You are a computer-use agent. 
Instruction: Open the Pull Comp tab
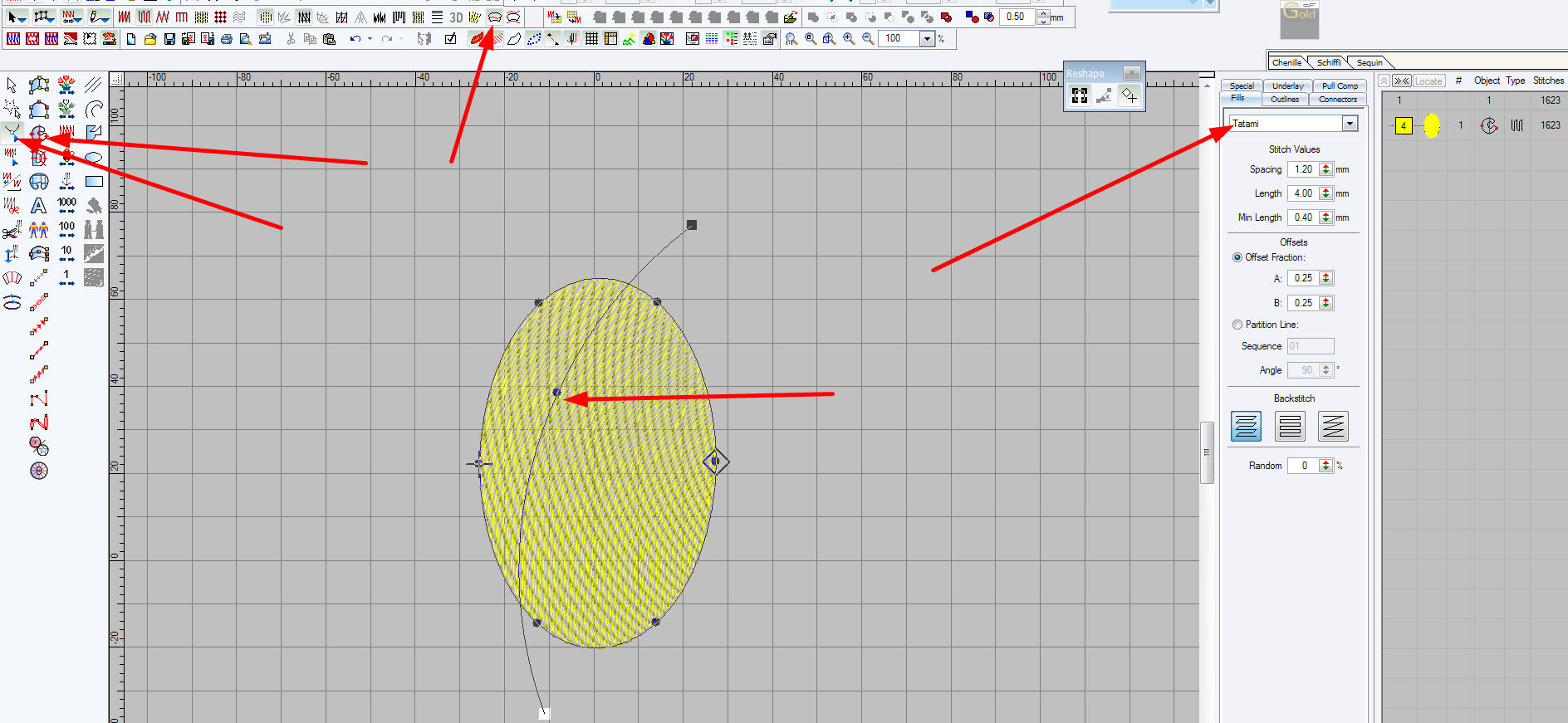coord(1340,85)
